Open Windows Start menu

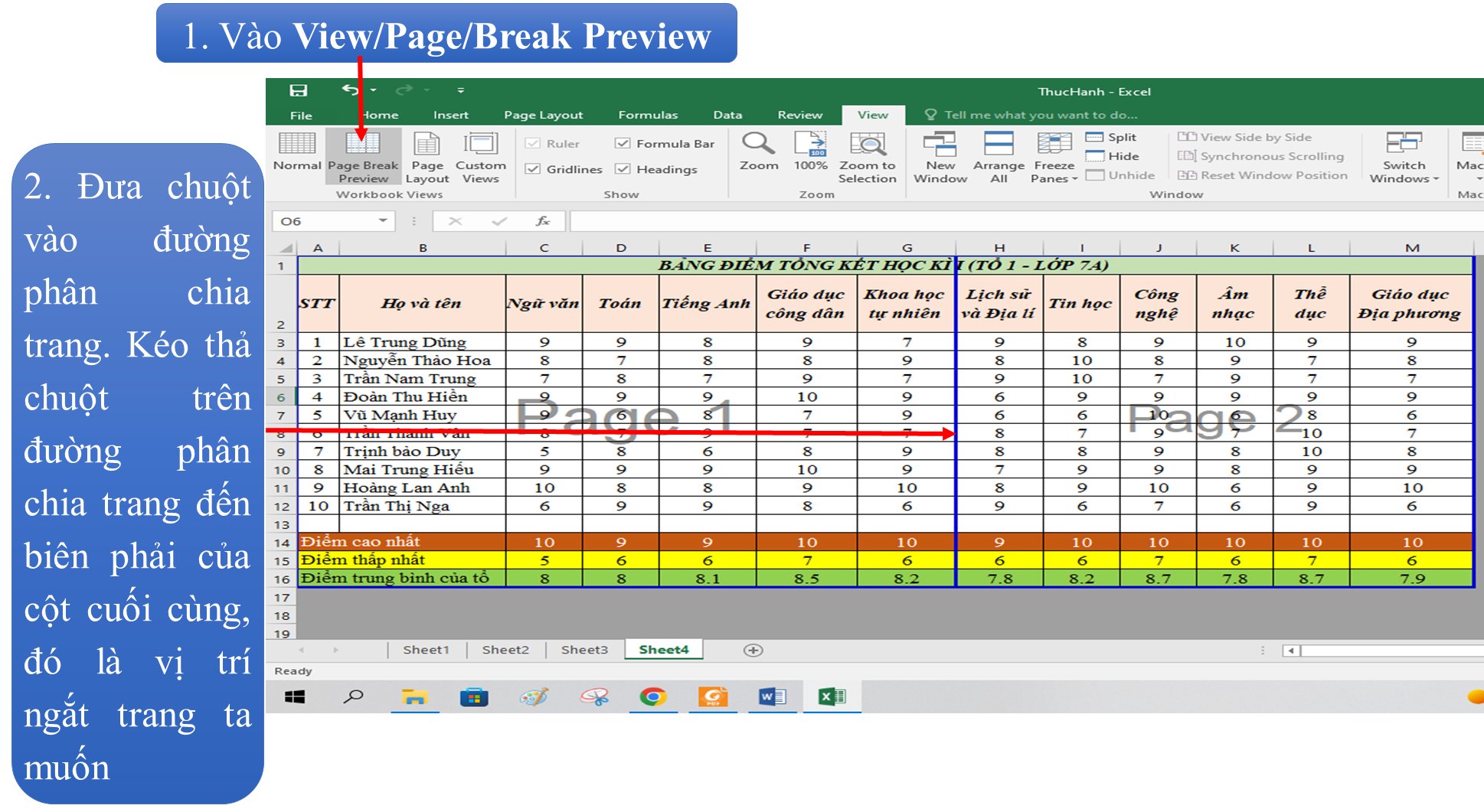tap(295, 696)
